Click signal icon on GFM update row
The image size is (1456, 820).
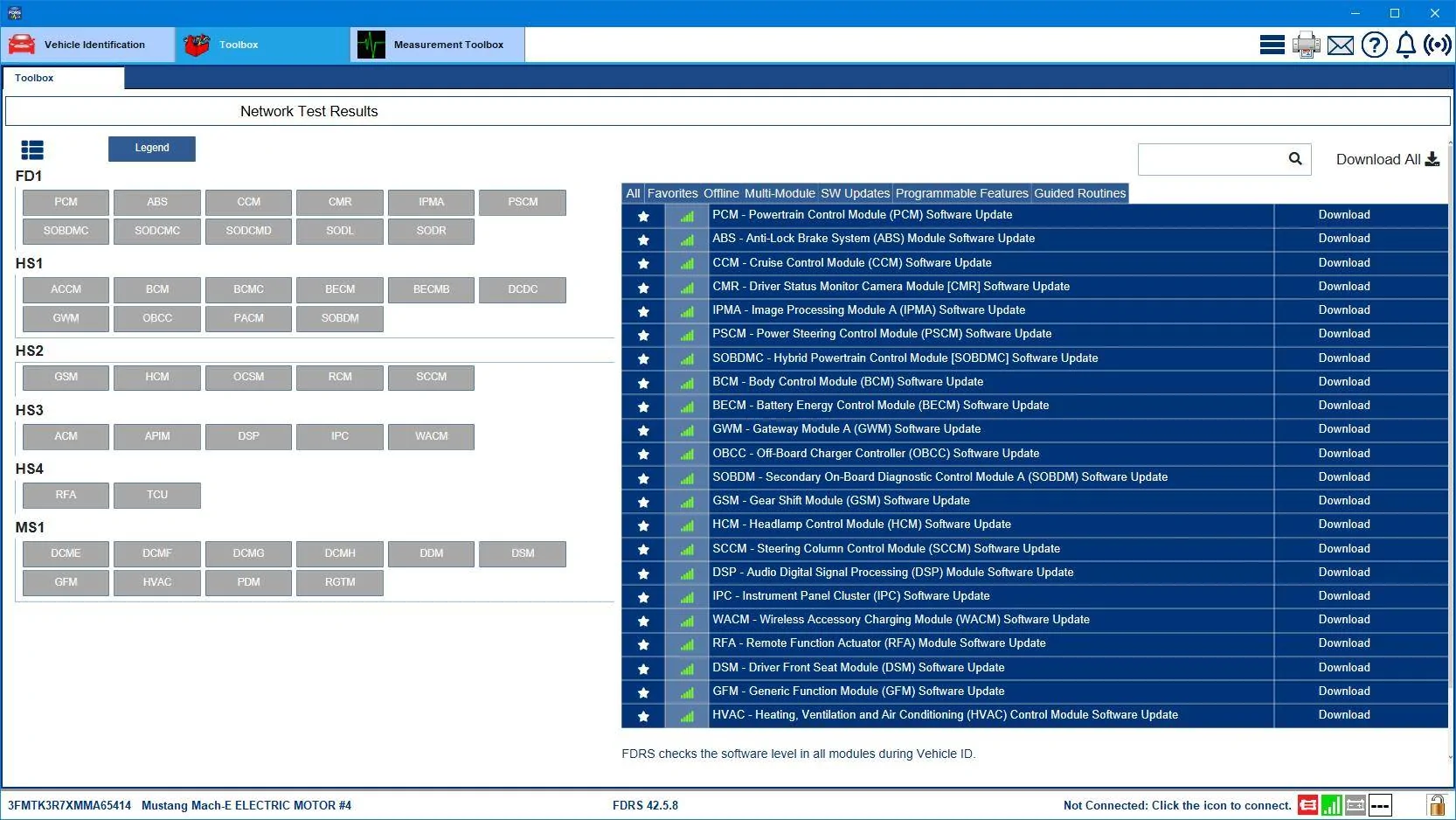[687, 692]
